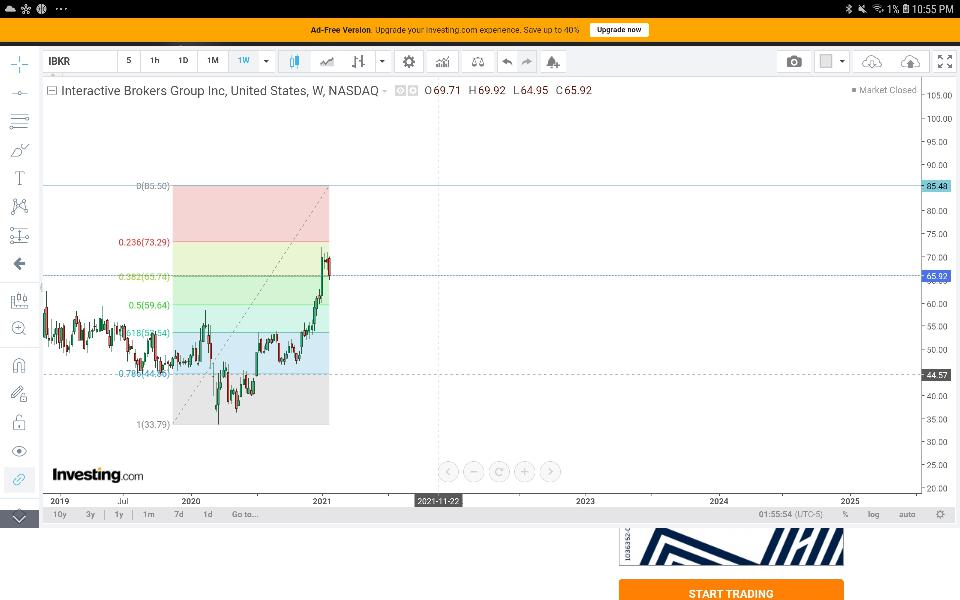Click the back arrow in the left toolbar

(x=20, y=264)
